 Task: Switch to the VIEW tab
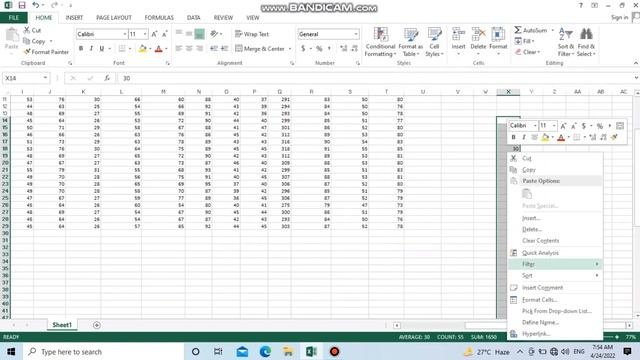tap(253, 18)
